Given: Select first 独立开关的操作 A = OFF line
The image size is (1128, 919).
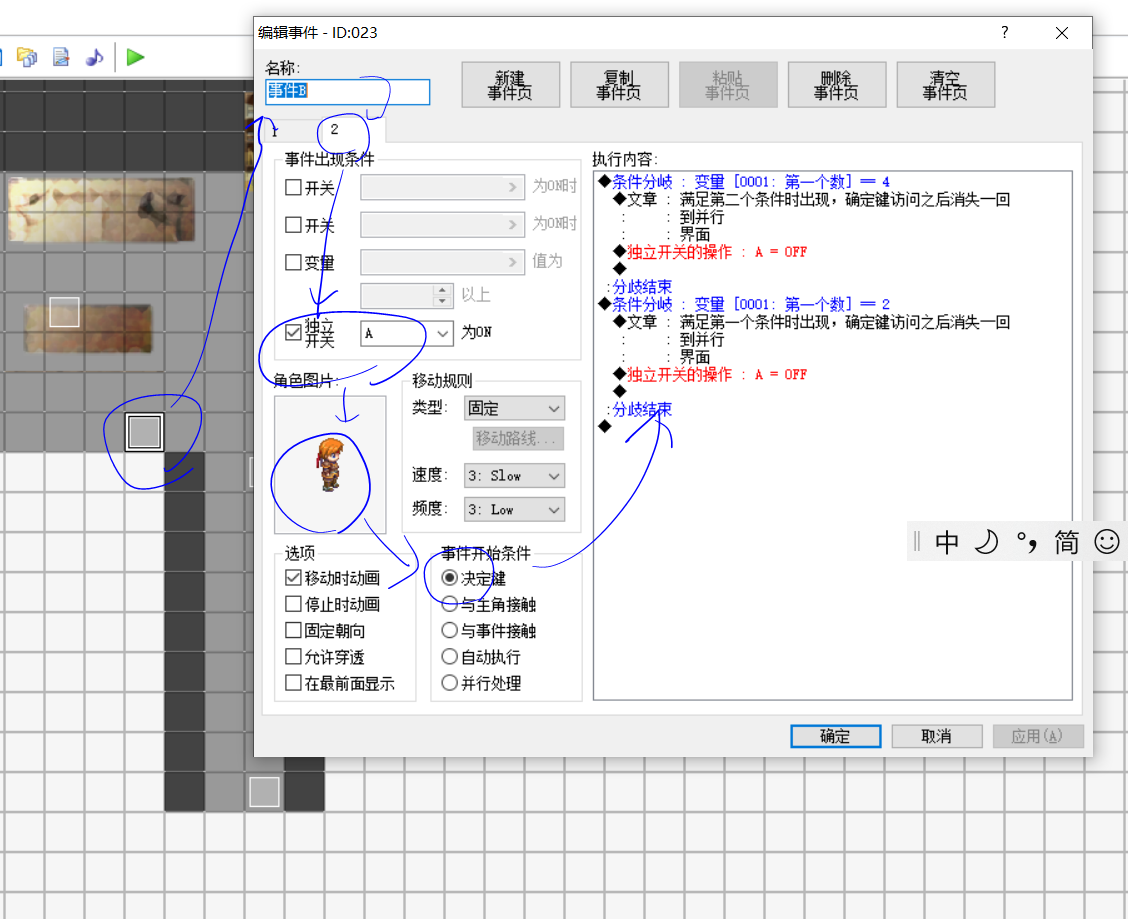Looking at the screenshot, I should coord(710,252).
